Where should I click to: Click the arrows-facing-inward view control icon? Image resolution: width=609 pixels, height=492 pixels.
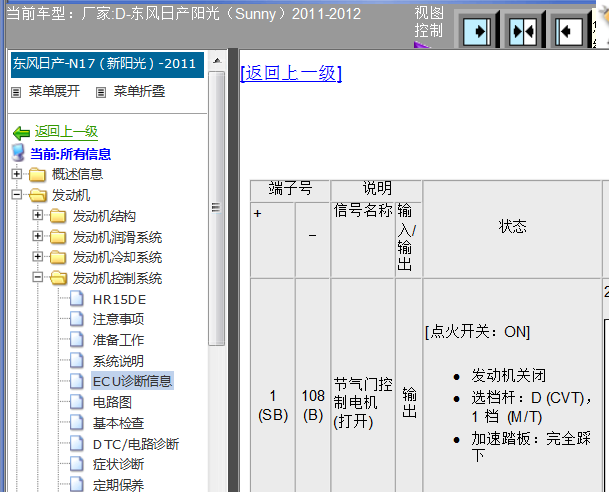pyautogui.click(x=523, y=31)
